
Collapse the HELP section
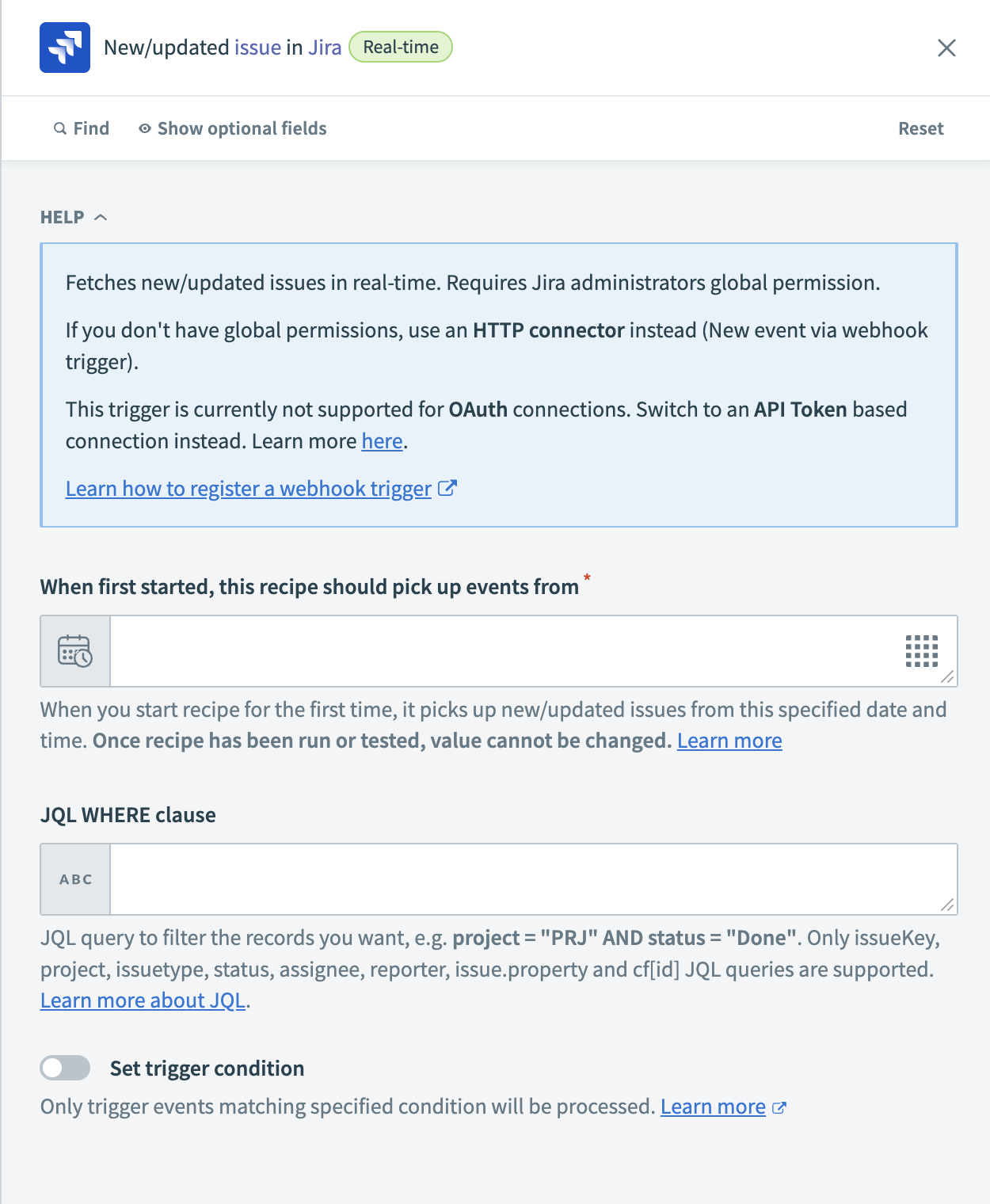coord(74,217)
